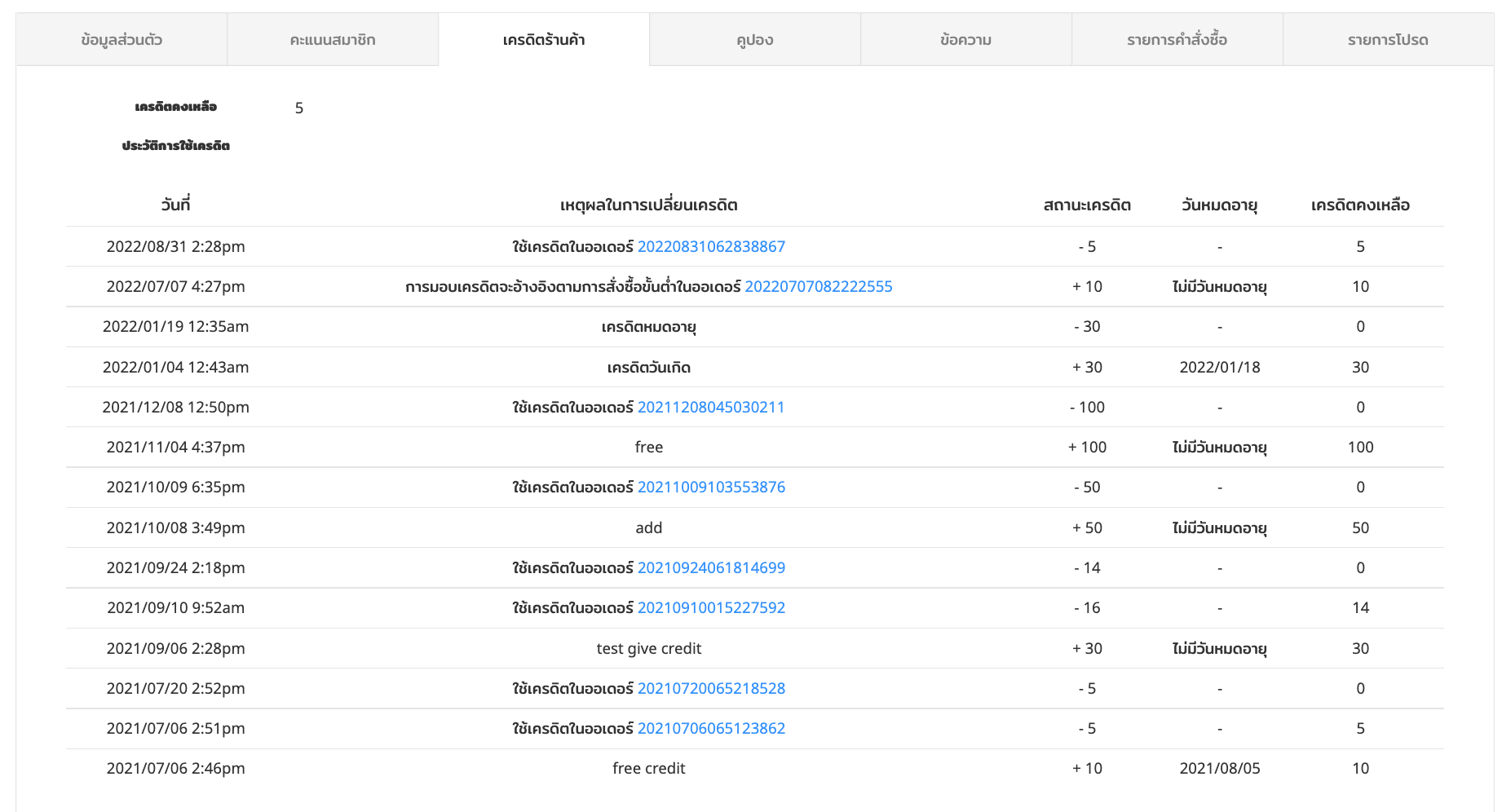Open order link 20211208045030211
Viewport: 1502px width, 812px height.
711,407
